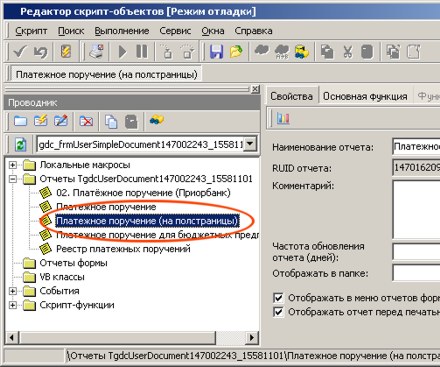This screenshot has width=440, height=367.
Task: Click the explorer delete red-cross icon
Action: [x=86, y=121]
